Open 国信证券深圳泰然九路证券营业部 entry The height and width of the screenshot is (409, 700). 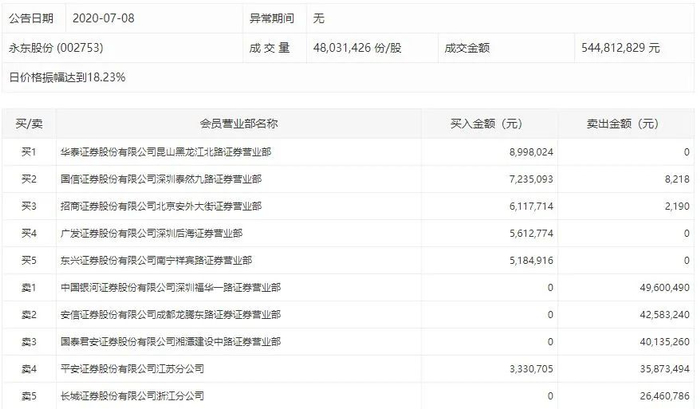pyautogui.click(x=161, y=179)
